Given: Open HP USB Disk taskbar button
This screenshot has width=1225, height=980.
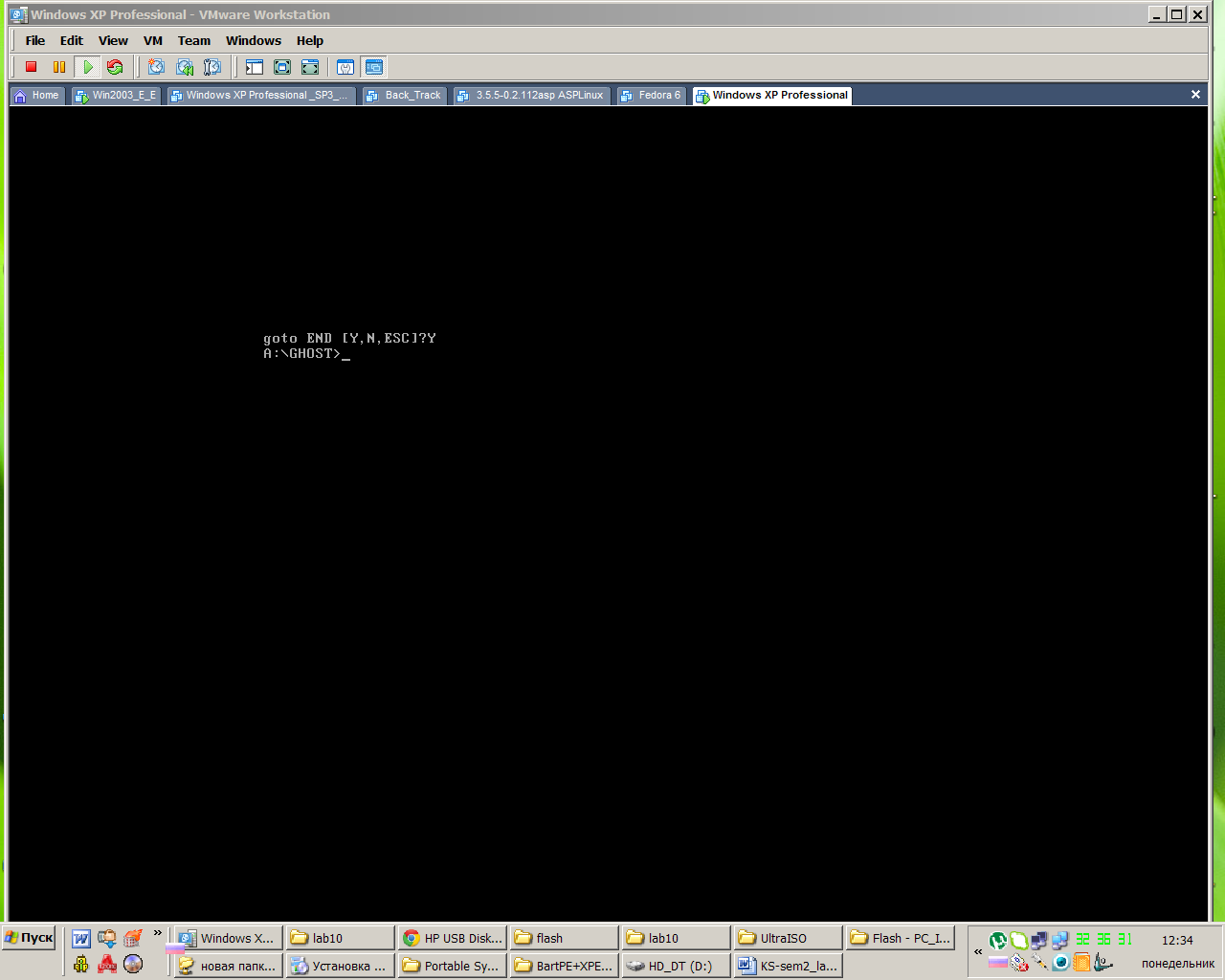Looking at the screenshot, I should point(453,938).
